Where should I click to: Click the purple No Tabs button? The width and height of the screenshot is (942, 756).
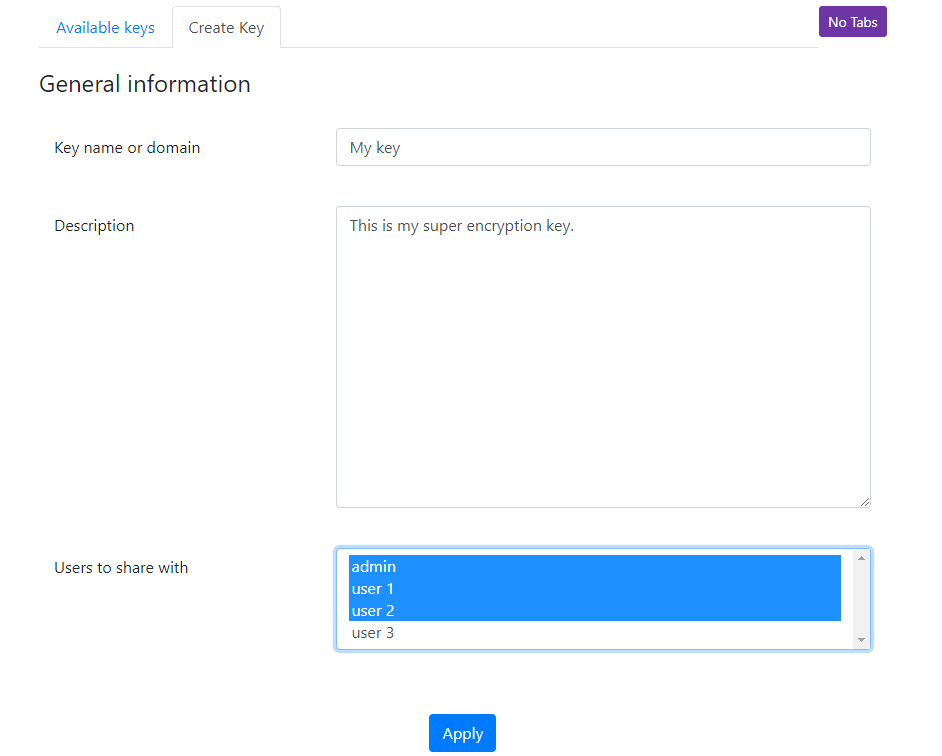pos(852,22)
